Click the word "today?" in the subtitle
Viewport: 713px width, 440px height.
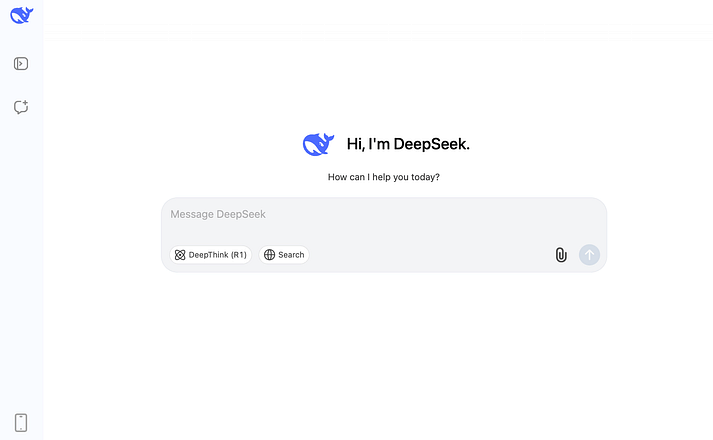coord(426,177)
